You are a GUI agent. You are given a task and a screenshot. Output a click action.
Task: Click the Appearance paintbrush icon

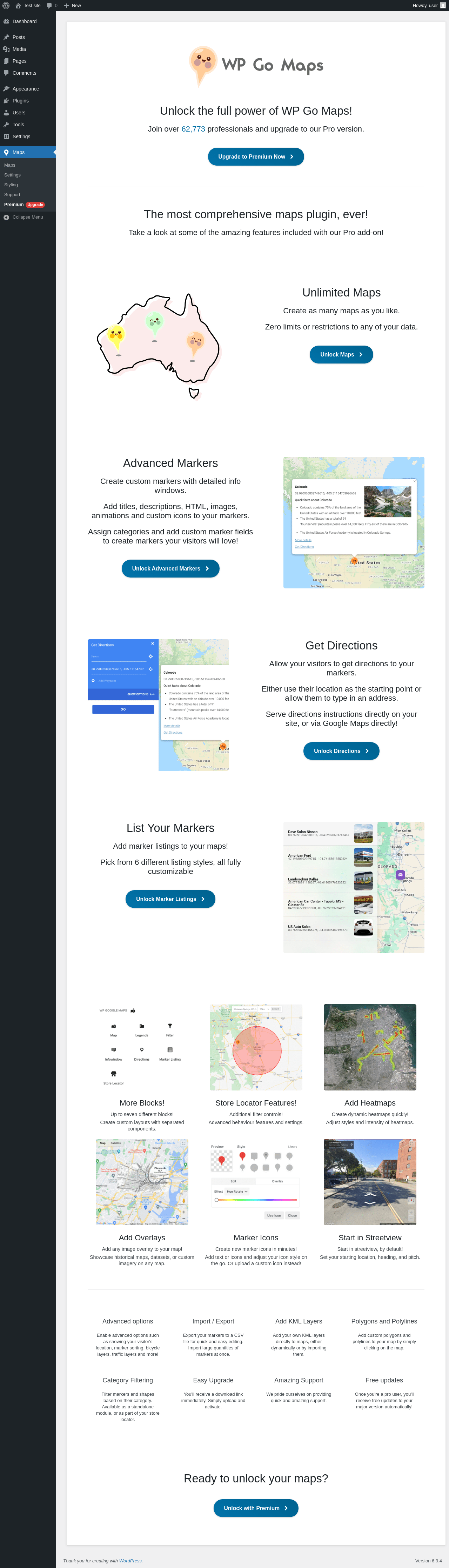click(6, 89)
